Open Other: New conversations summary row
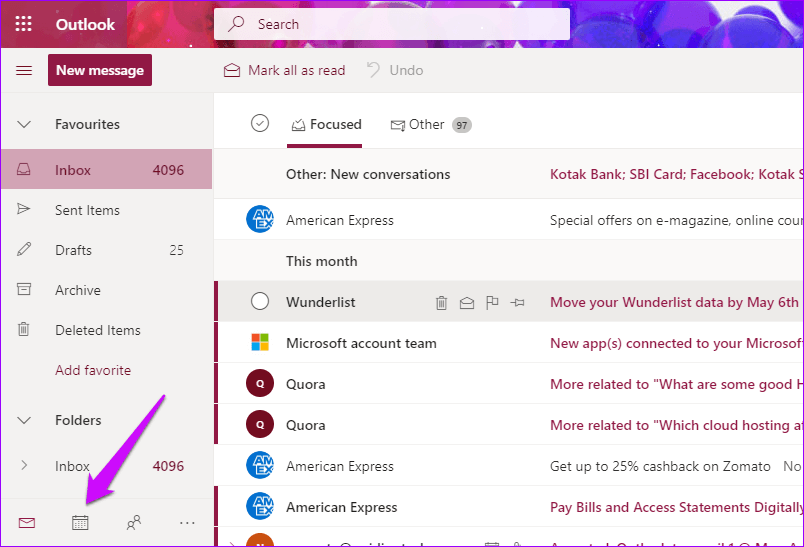 [x=509, y=174]
